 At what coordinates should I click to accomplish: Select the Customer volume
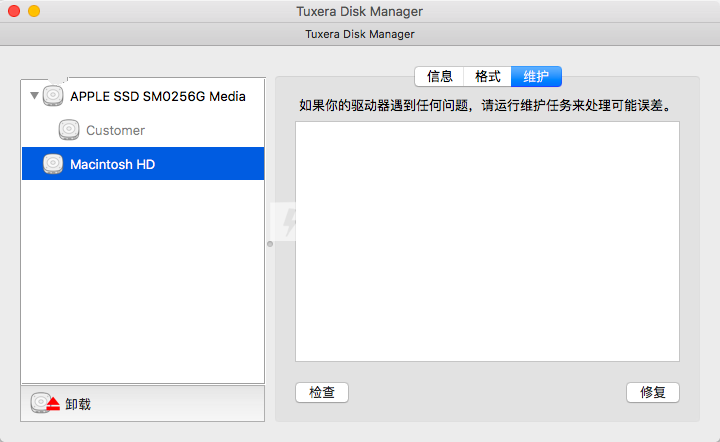(143, 130)
